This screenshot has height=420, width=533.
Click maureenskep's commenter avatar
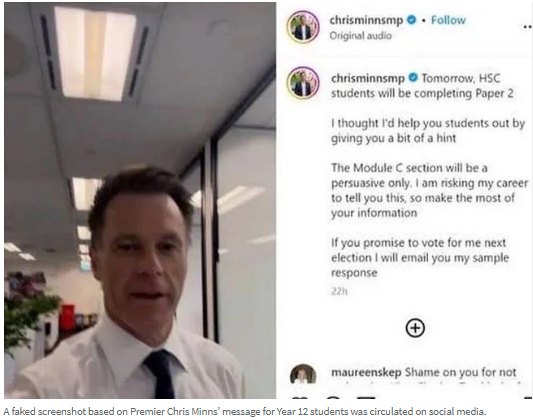pyautogui.click(x=303, y=374)
